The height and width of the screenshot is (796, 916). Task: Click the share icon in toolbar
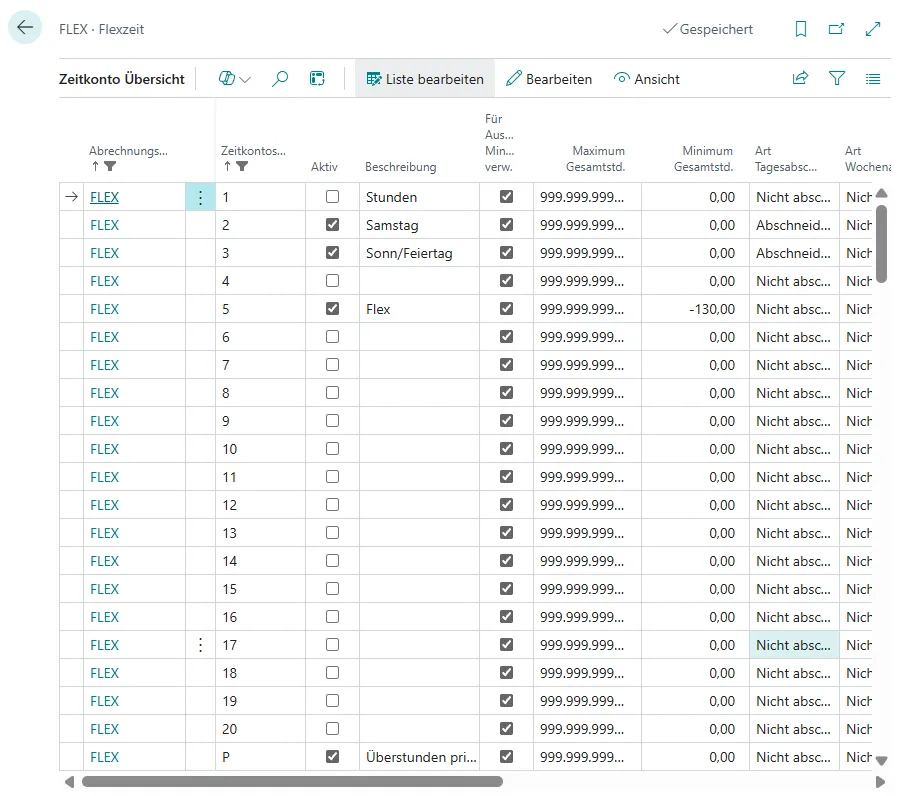[800, 79]
